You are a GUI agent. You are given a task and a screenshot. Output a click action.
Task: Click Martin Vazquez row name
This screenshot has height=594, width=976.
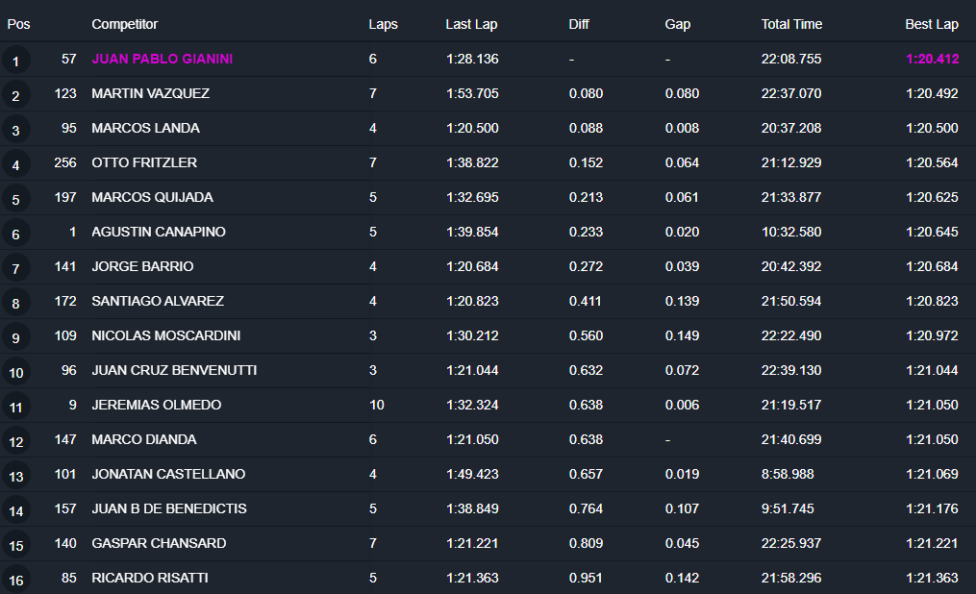(150, 93)
